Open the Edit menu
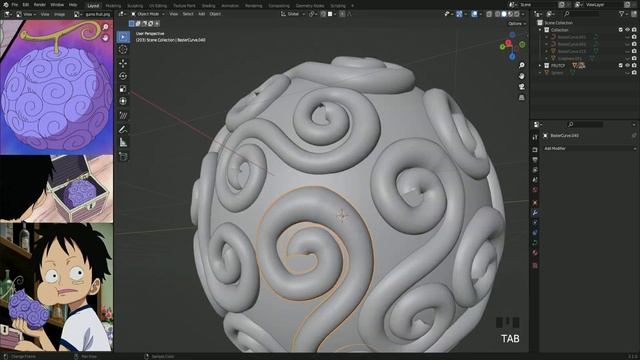Viewport: 640px width, 360px height. tap(26, 5)
